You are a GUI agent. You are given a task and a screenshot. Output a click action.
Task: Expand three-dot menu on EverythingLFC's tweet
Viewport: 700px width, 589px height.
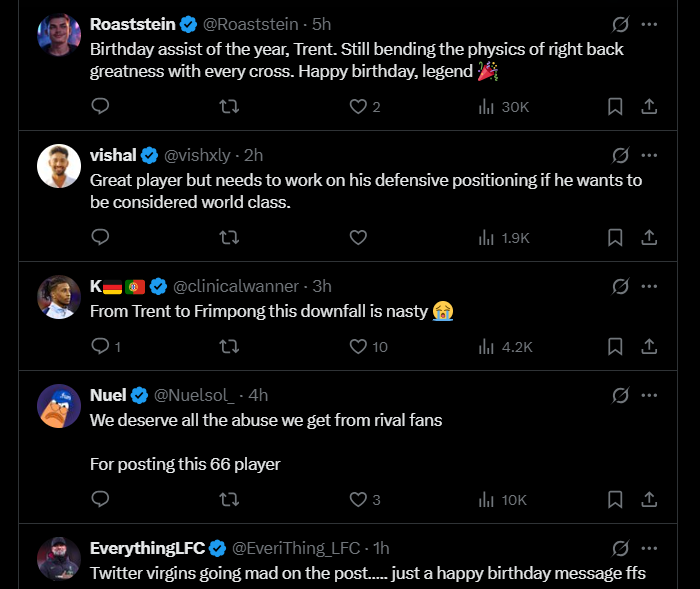(x=649, y=547)
